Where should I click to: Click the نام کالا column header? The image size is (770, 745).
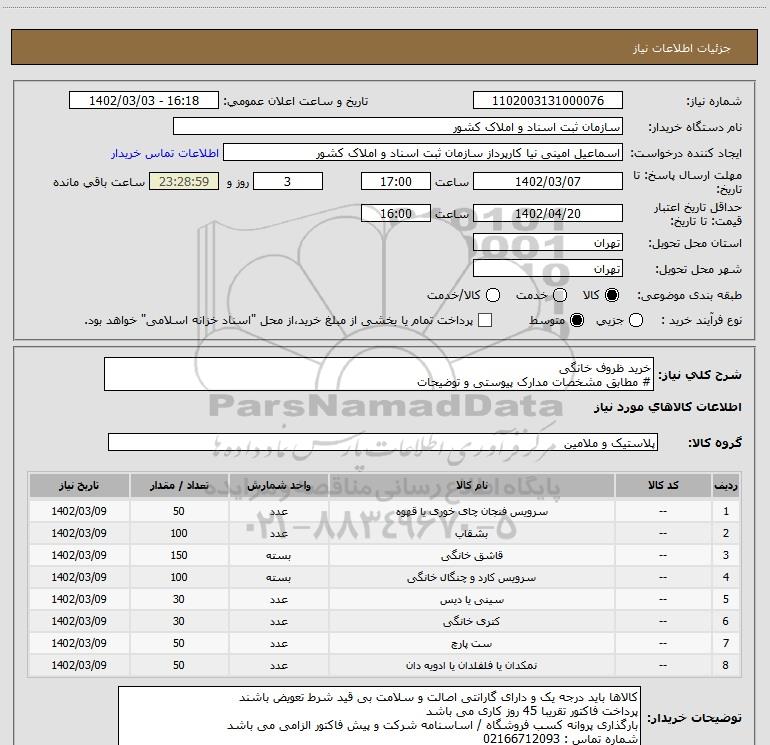[x=471, y=485]
